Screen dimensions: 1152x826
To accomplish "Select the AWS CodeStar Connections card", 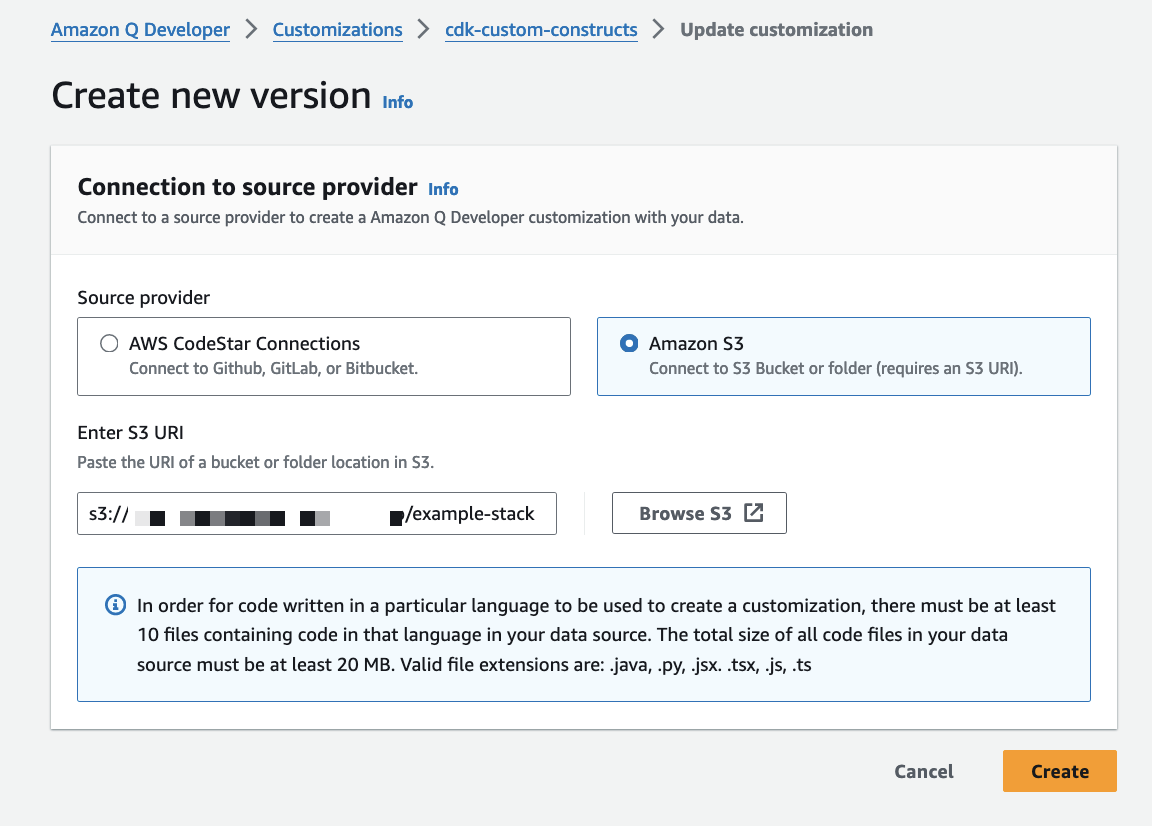I will [x=324, y=356].
